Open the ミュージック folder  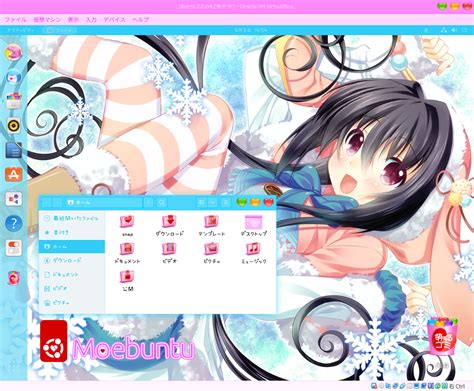[254, 253]
